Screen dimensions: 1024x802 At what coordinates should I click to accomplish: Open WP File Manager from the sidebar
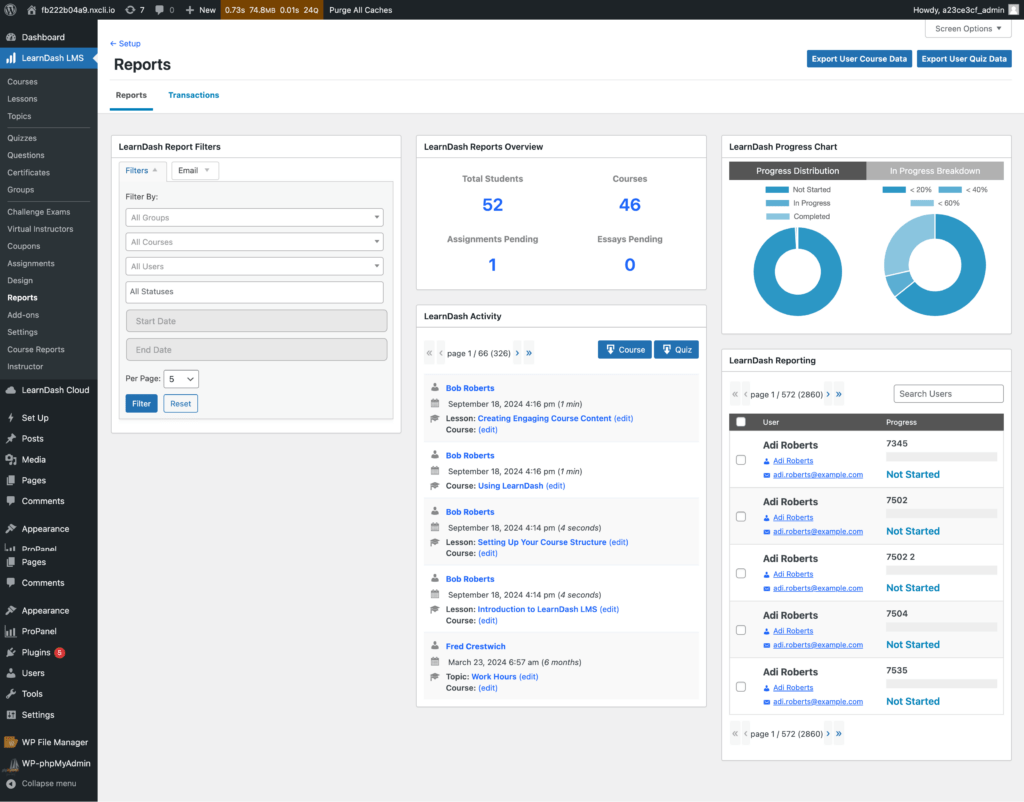pos(49,742)
